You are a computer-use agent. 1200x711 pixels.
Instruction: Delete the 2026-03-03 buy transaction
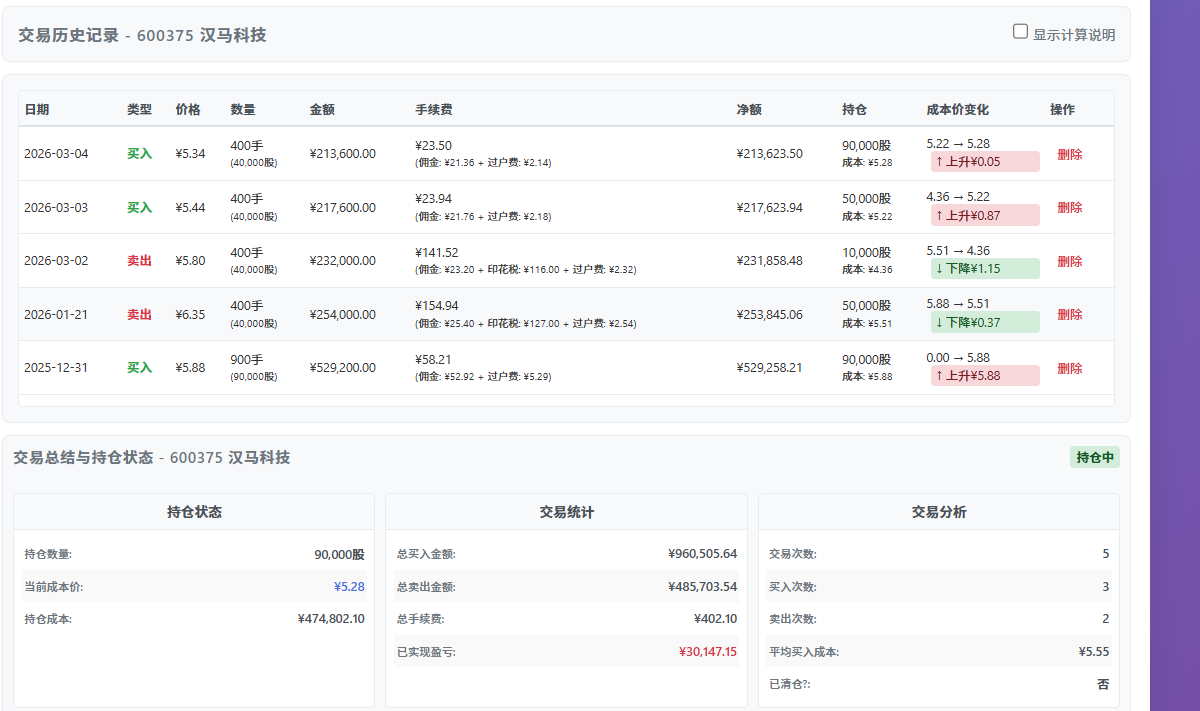1069,207
